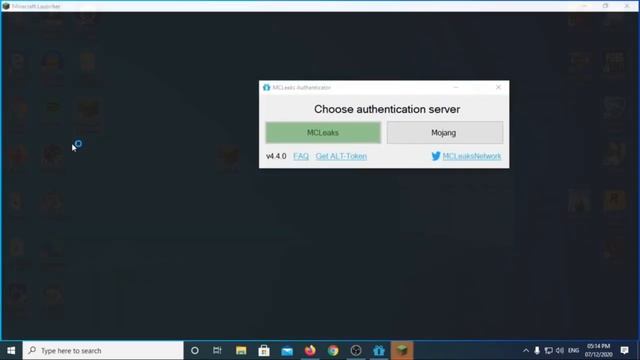Open network settings from the tray

tap(549, 350)
